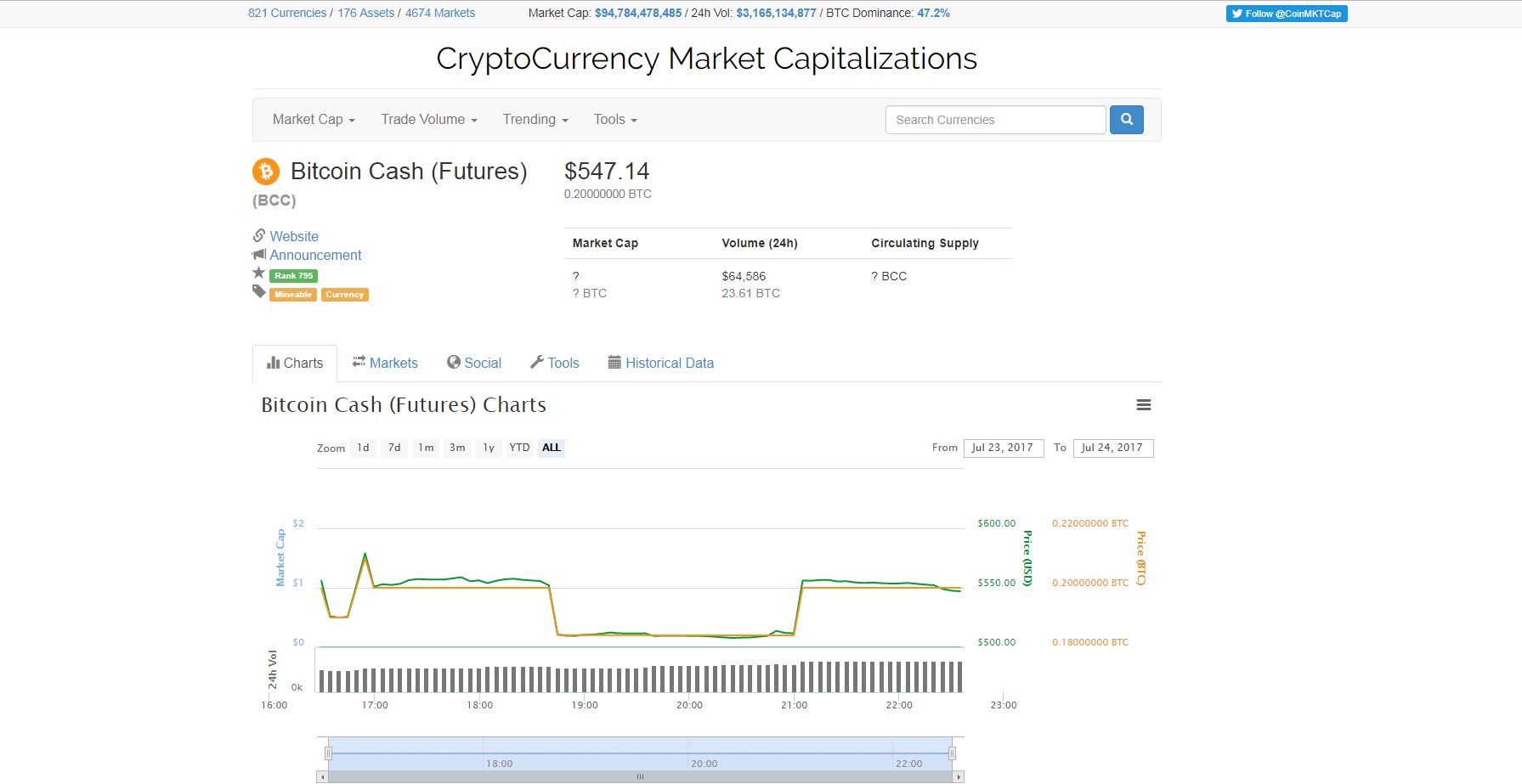The width and height of the screenshot is (1522, 784).
Task: Toggle the Price (BTC) axis label
Action: (x=1140, y=558)
